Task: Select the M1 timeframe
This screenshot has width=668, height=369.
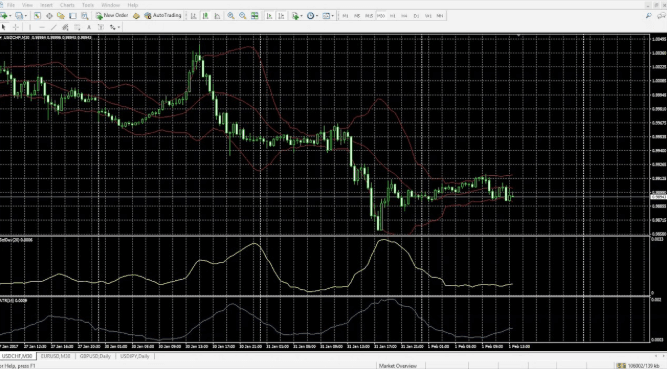Action: 345,16
